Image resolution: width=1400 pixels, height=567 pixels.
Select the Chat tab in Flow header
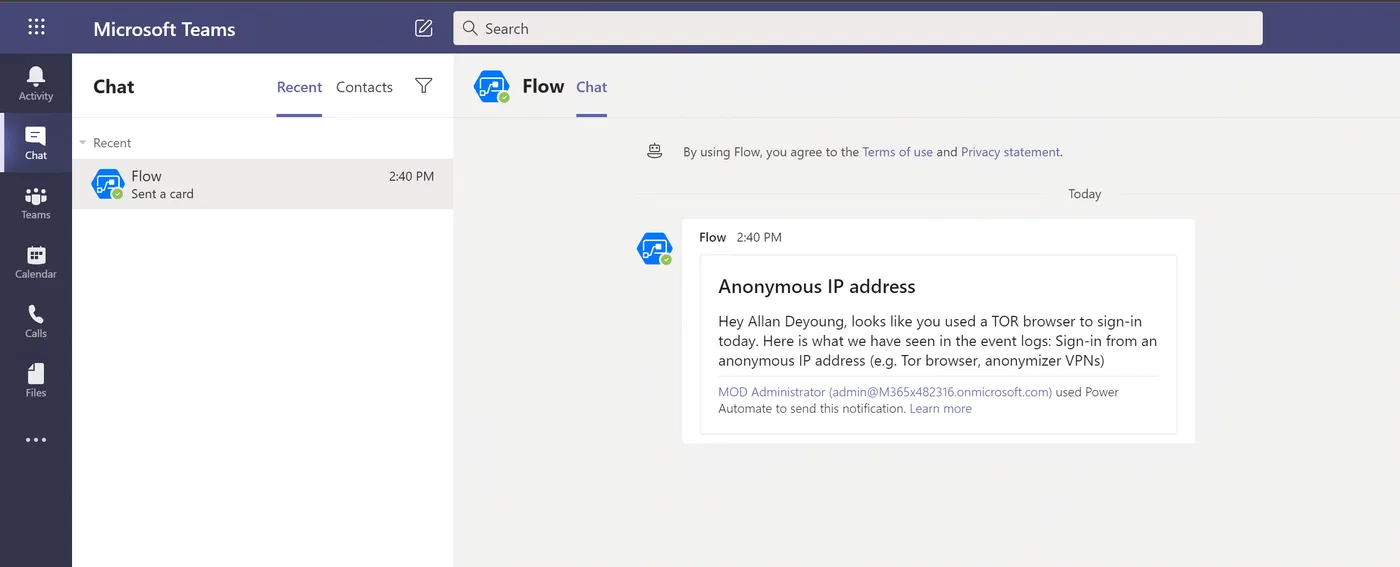pos(591,87)
